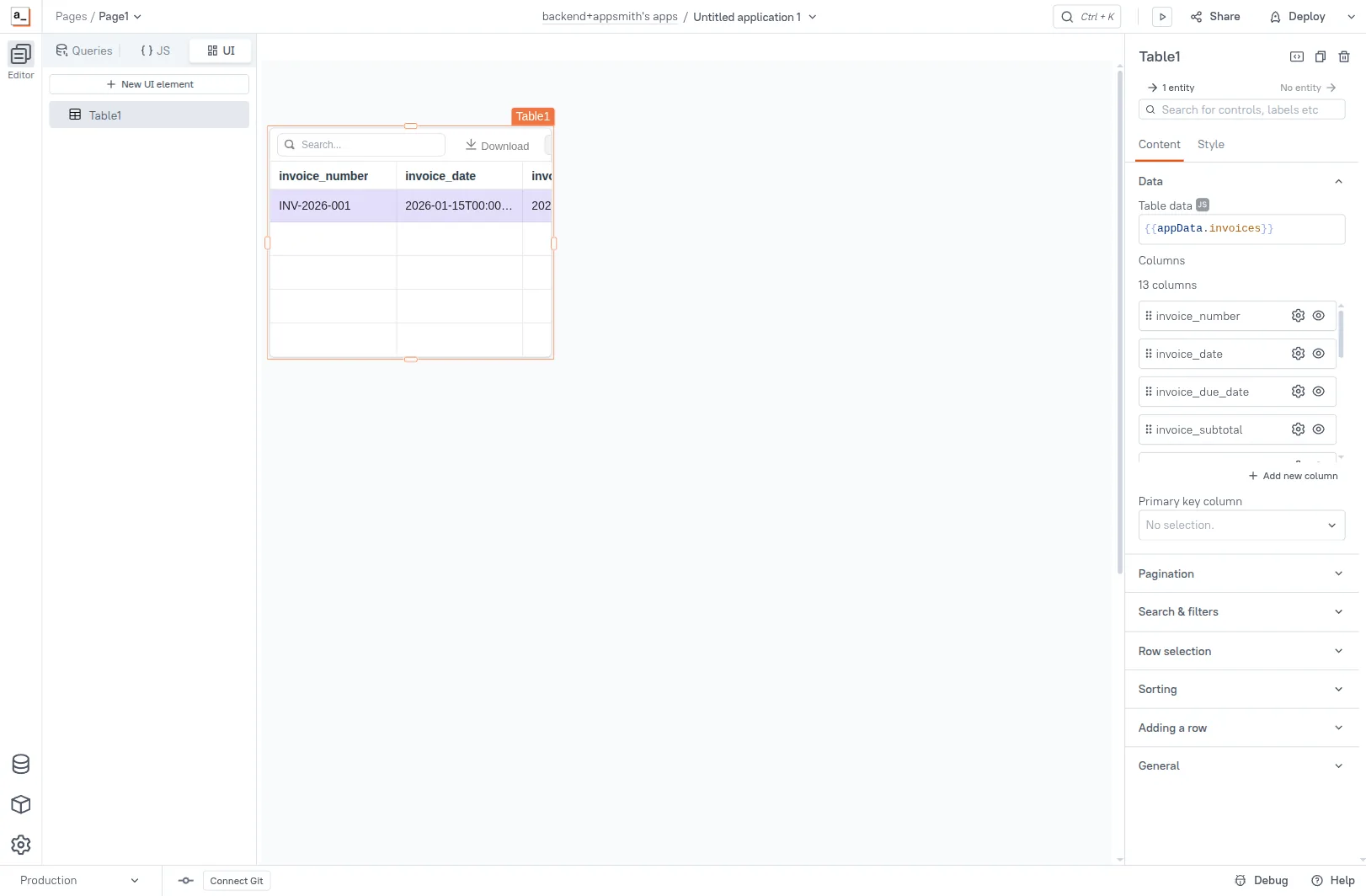Open invoice_number column settings gear

[x=1298, y=316]
